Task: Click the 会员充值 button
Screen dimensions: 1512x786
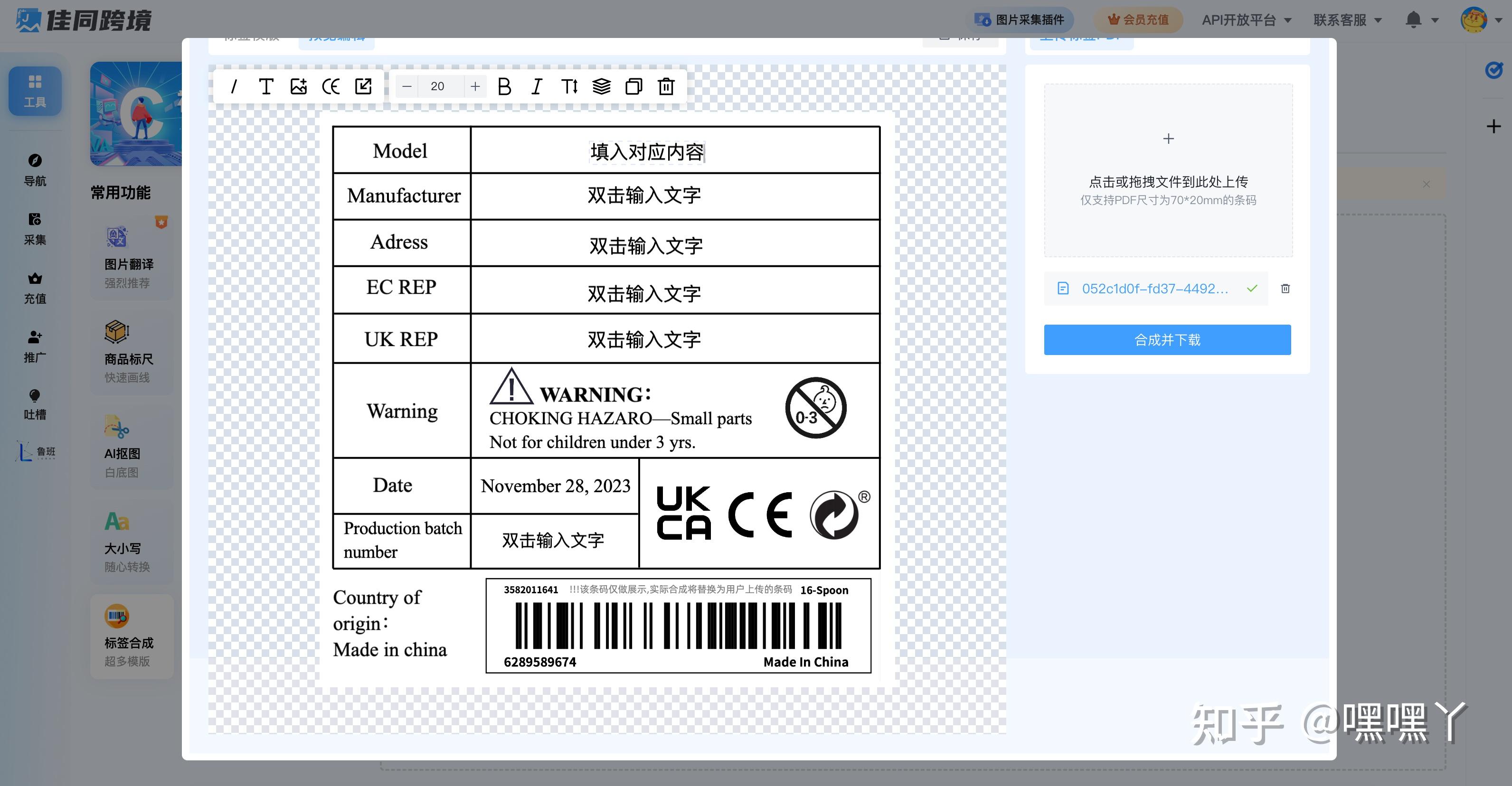Action: coord(1137,19)
